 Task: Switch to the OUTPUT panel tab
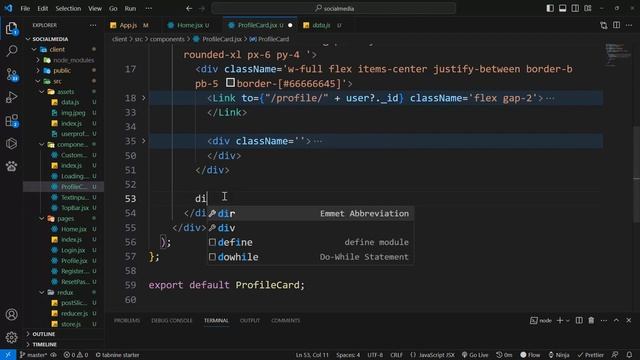click(x=250, y=320)
